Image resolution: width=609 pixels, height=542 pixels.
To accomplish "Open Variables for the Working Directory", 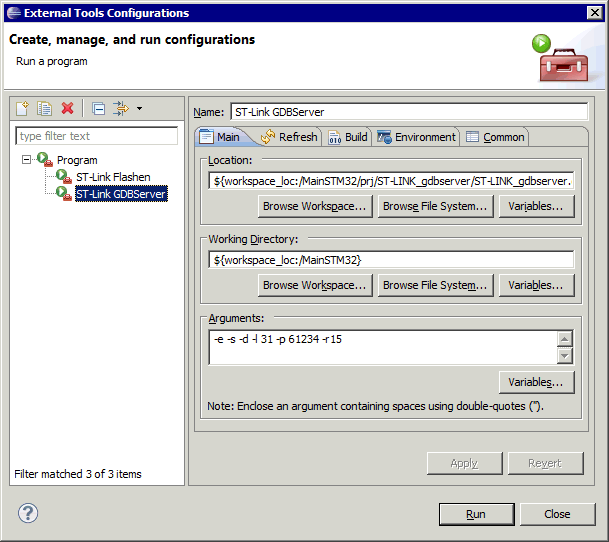I will click(x=536, y=285).
